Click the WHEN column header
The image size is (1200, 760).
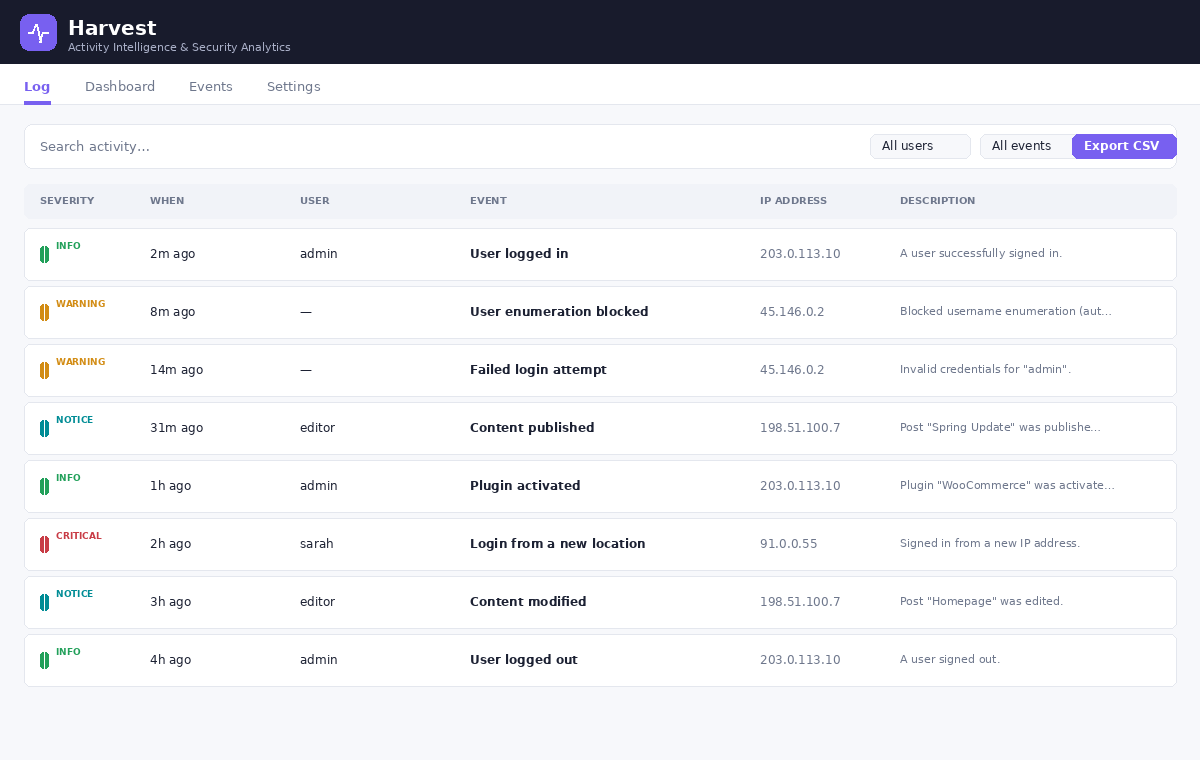167,201
